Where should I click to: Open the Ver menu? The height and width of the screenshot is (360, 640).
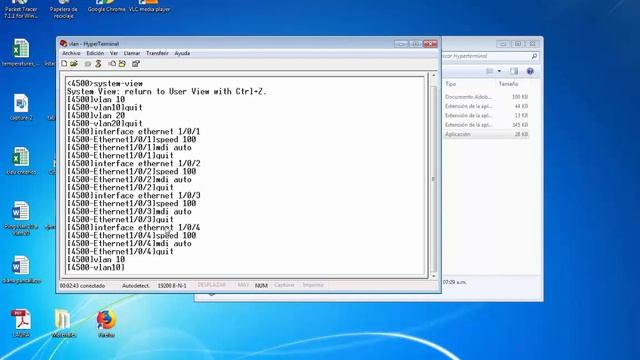point(114,53)
